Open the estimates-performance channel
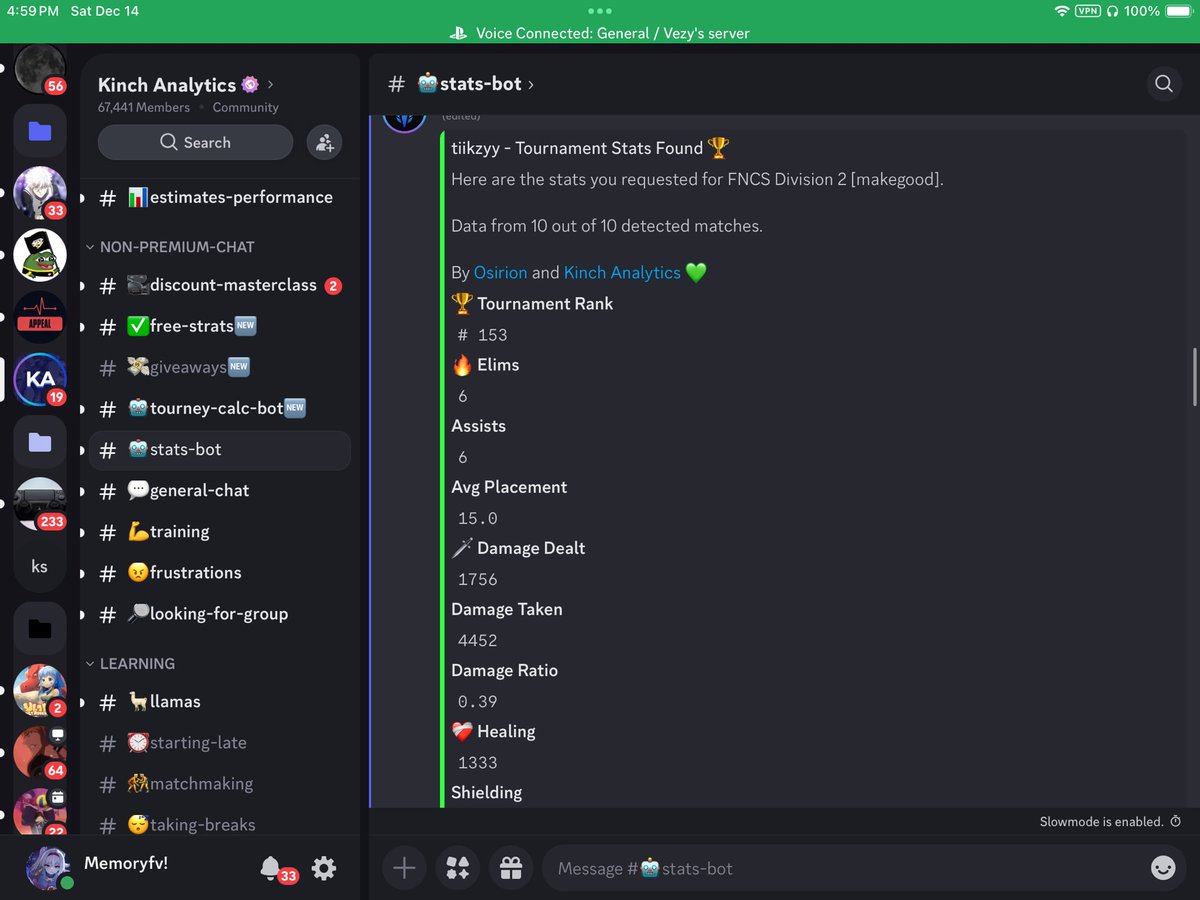Image resolution: width=1200 pixels, height=900 pixels. coord(220,197)
